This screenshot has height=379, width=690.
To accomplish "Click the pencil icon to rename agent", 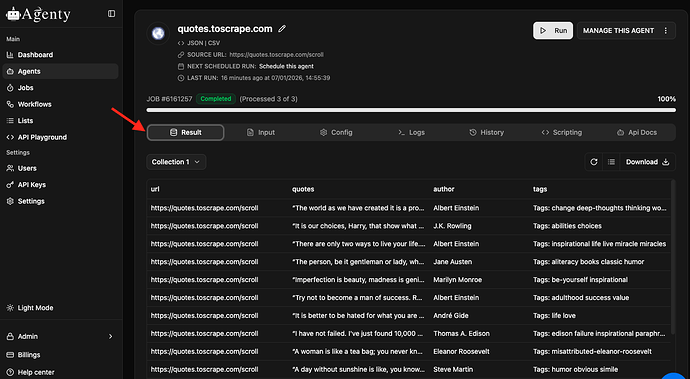I will click(282, 29).
